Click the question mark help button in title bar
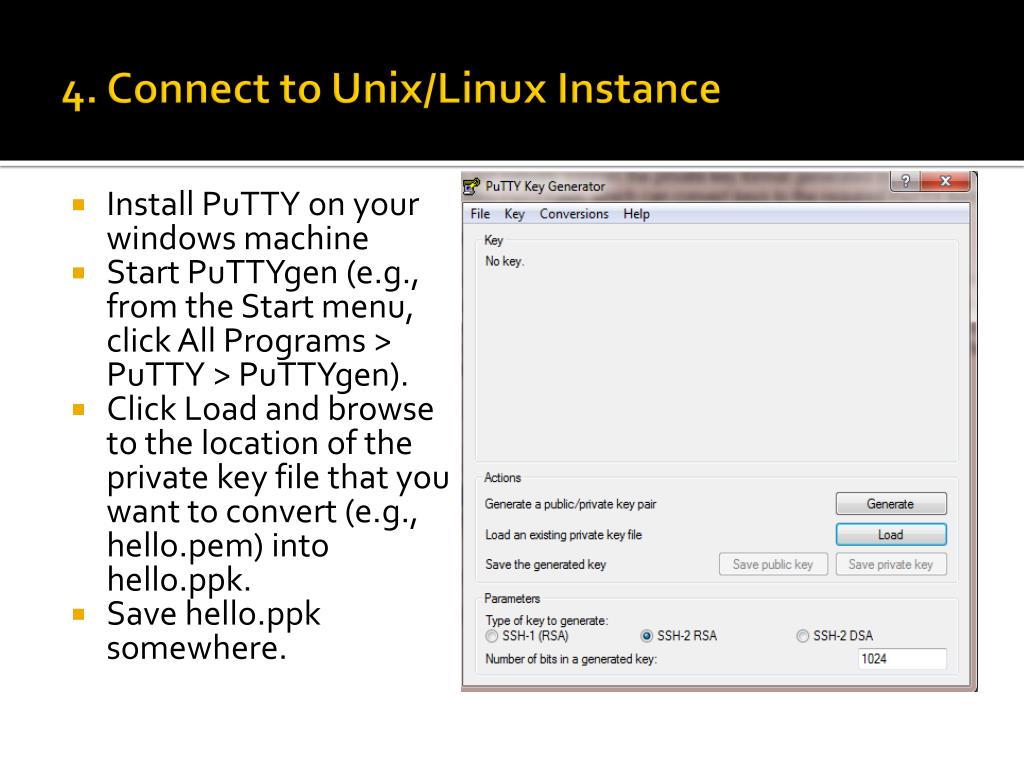The image size is (1024, 768). pos(905,181)
